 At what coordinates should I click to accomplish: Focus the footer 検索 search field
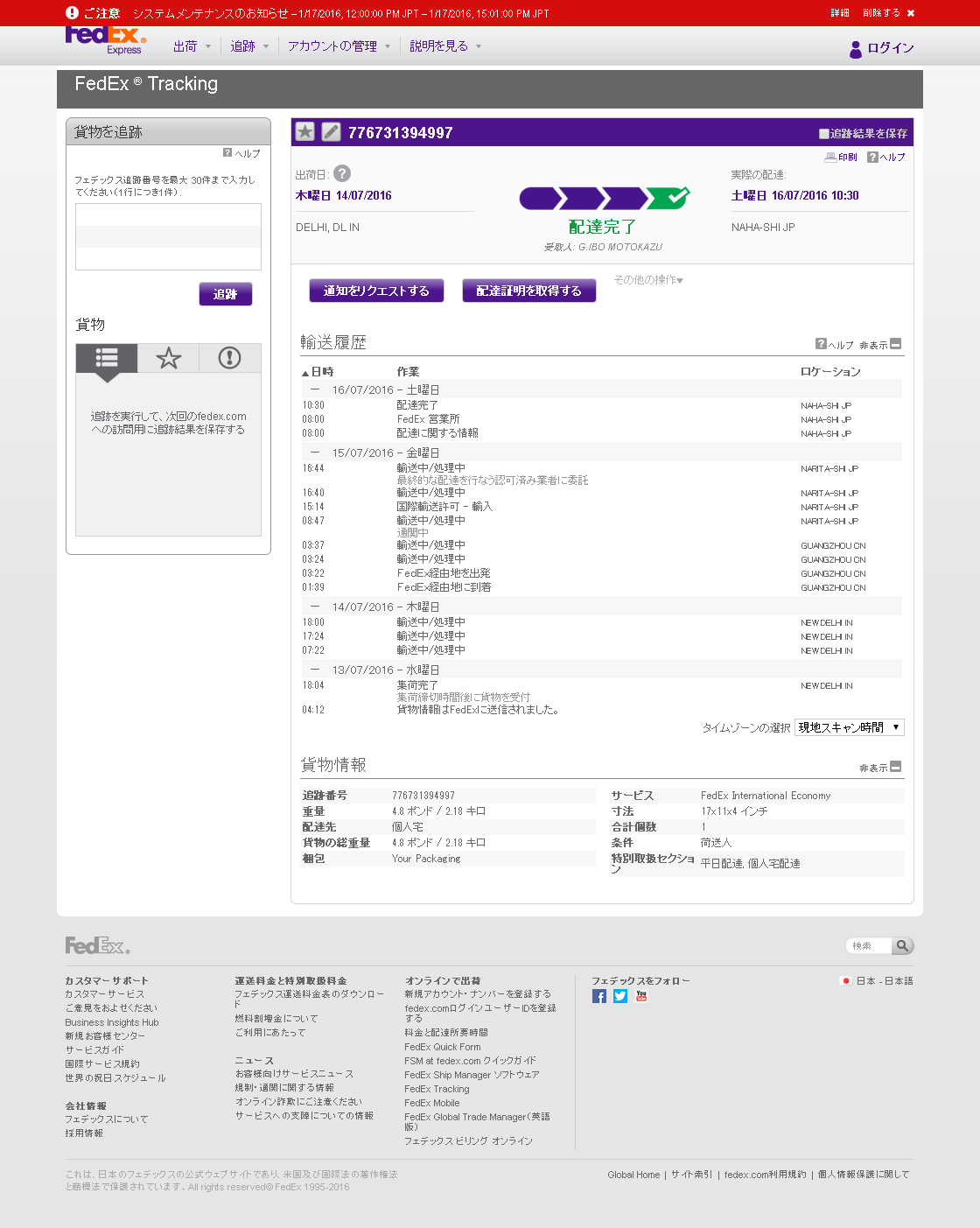(869, 945)
